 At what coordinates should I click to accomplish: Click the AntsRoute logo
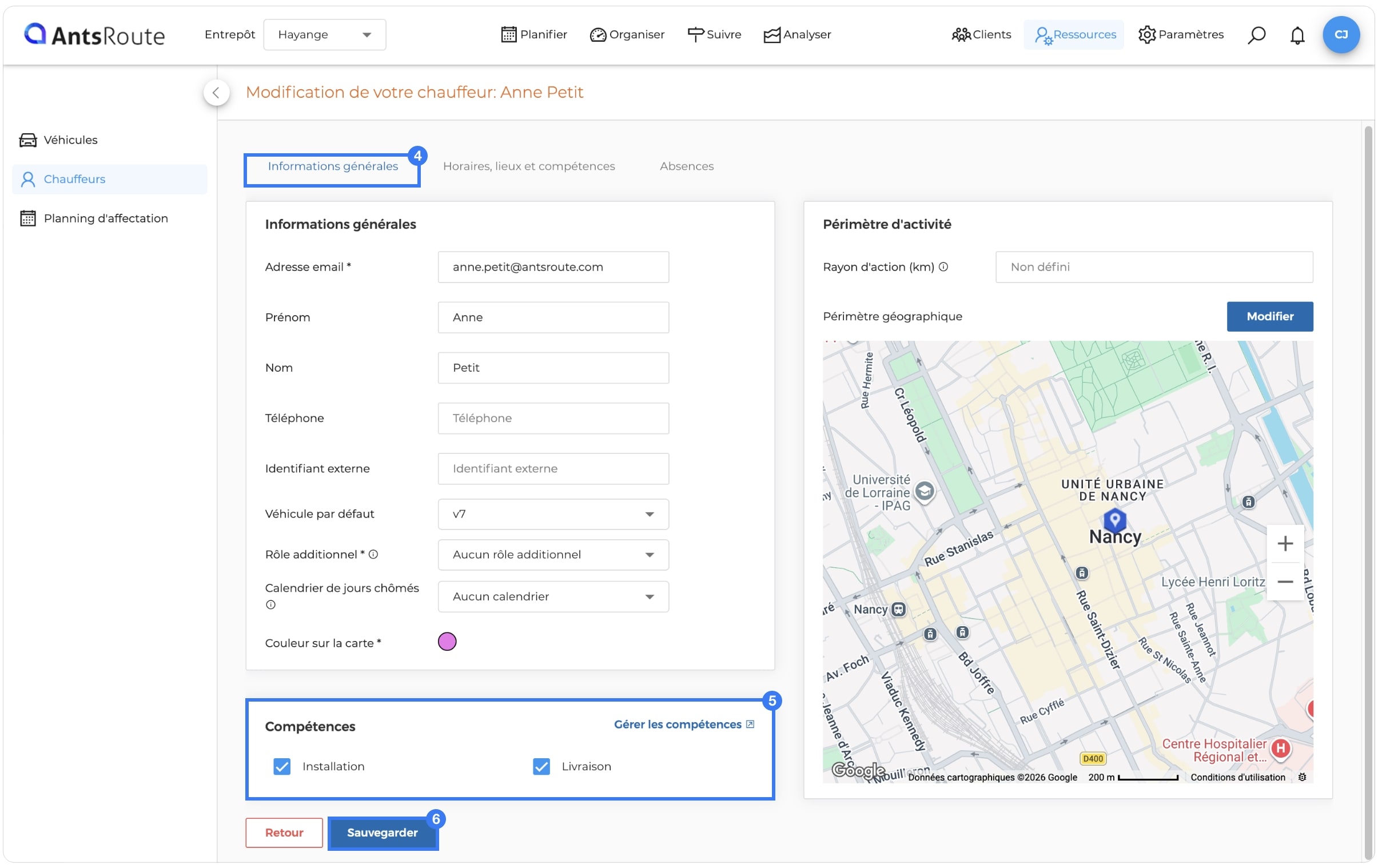coord(94,35)
